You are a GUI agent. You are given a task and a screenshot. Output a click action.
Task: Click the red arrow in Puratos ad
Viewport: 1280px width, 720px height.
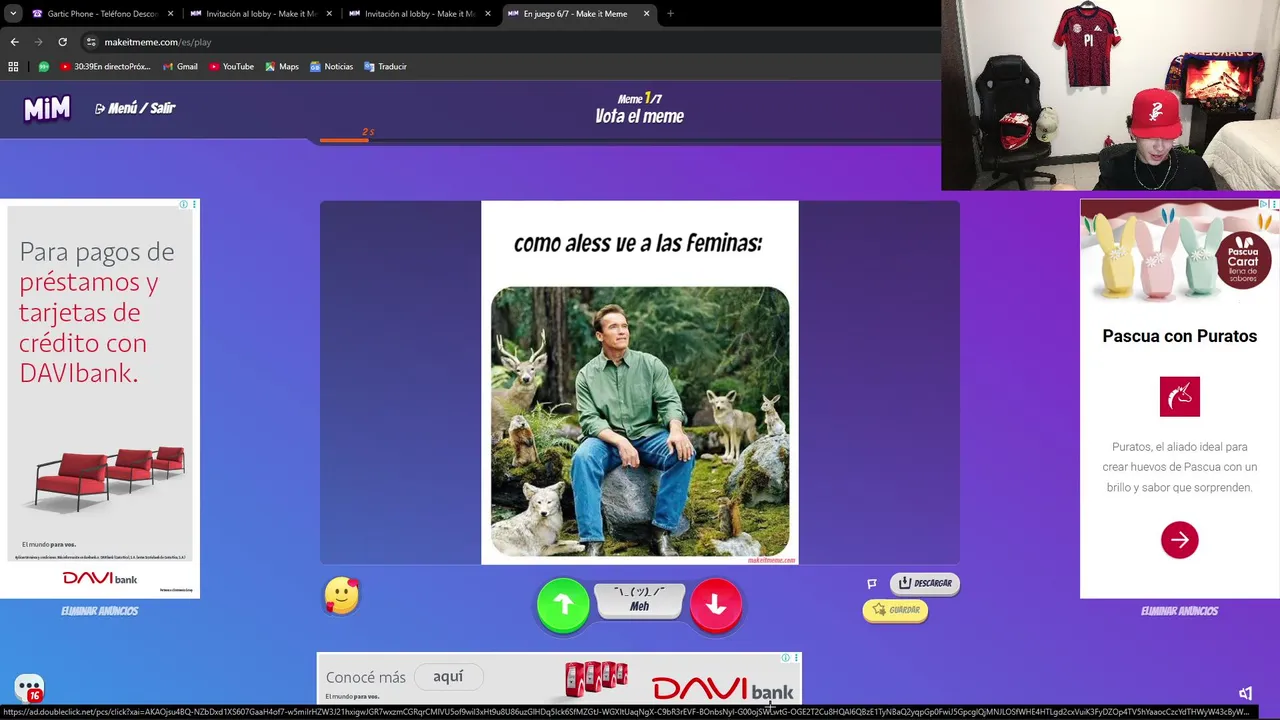[x=1180, y=540]
